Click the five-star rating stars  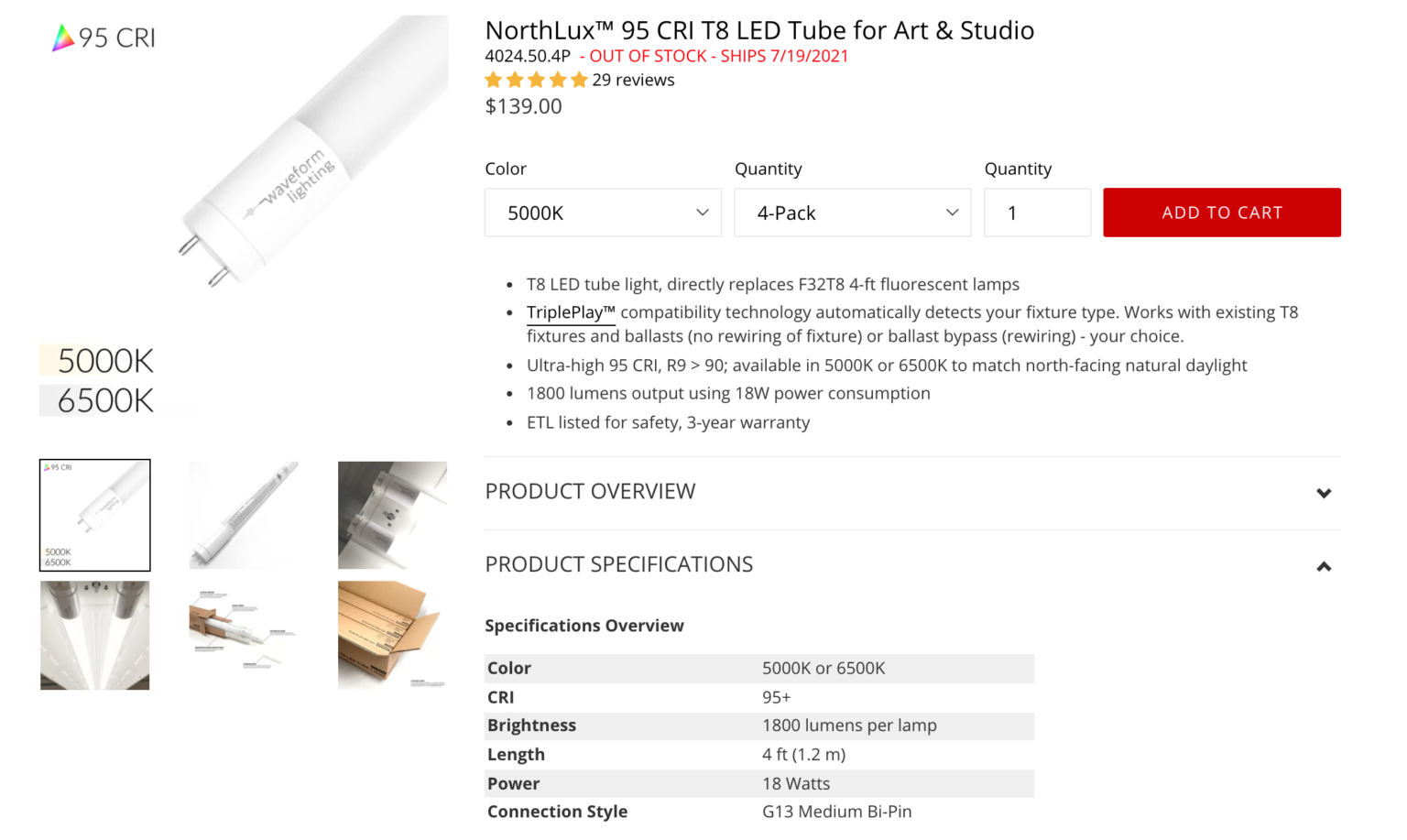tap(537, 80)
